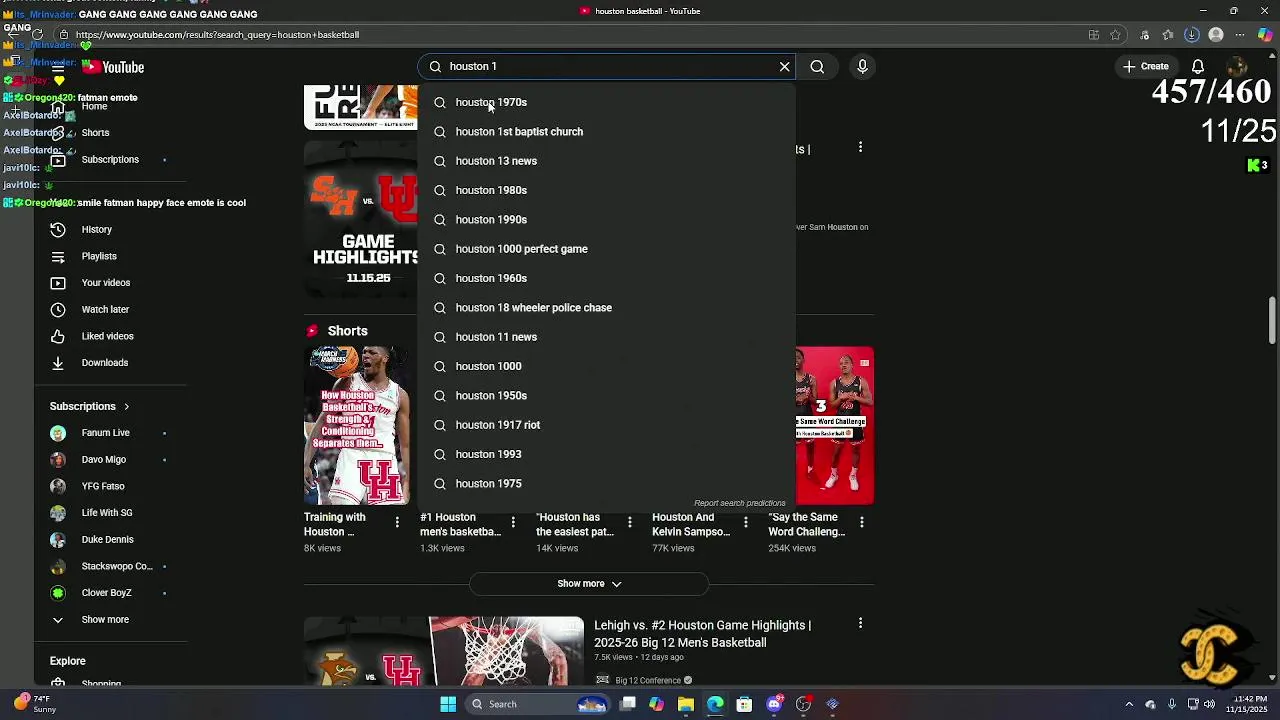Select suggestion houston 1917 riot
Viewport: 1280px width, 720px height.
point(606,425)
